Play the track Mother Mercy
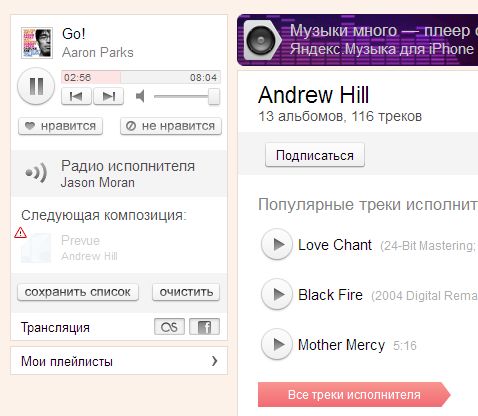Image resolution: width=478 pixels, height=416 pixels. click(277, 344)
